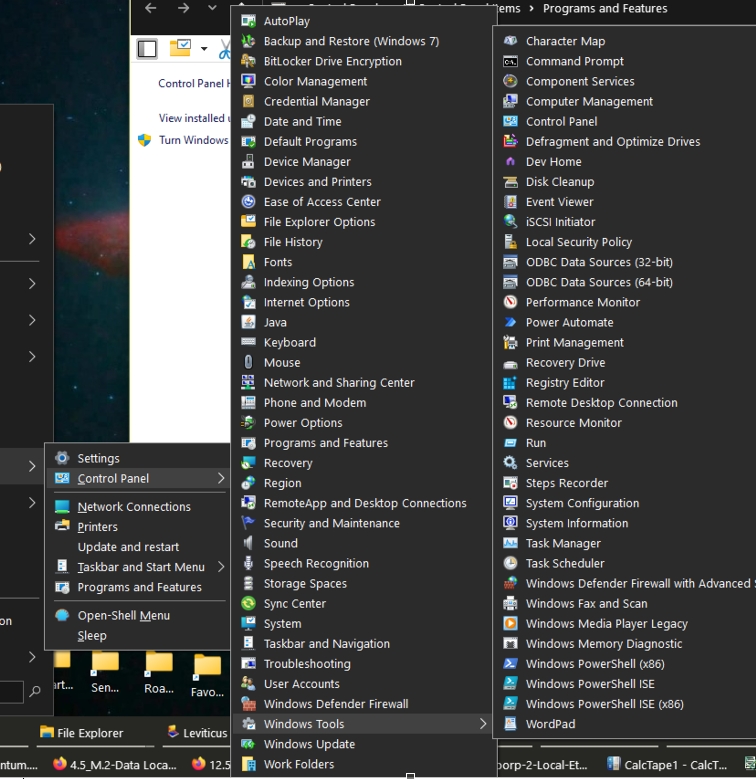The image size is (756, 779).
Task: Click the Favo... desktop folder shortcut
Action: [207, 675]
